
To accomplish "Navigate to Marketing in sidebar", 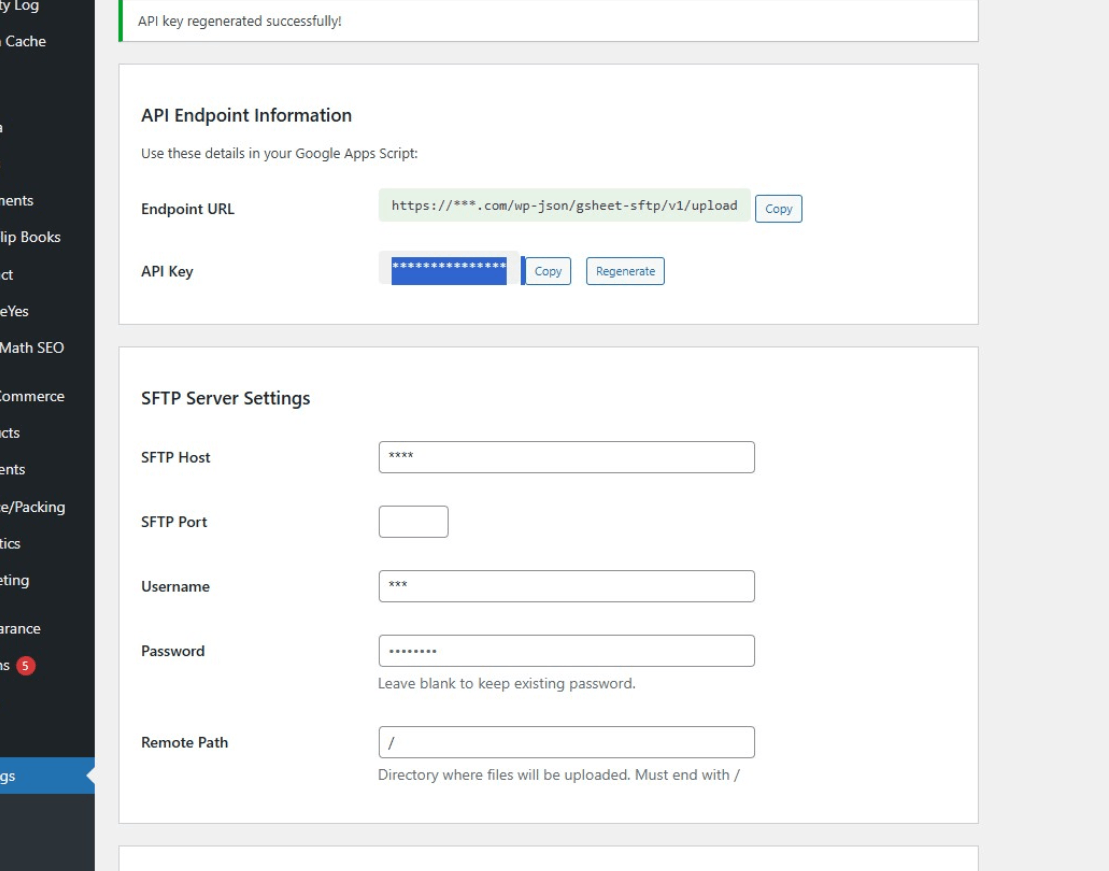I will [15, 580].
